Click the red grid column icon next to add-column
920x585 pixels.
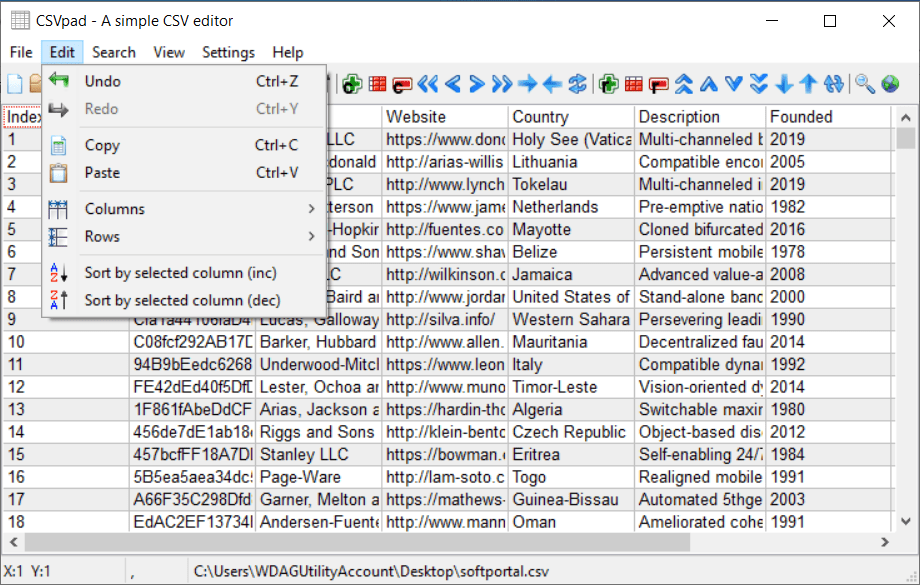pos(377,84)
